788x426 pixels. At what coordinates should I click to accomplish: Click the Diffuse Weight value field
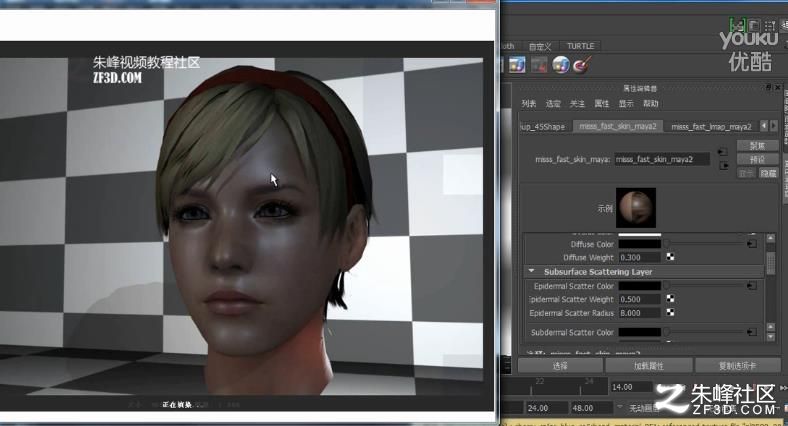pyautogui.click(x=639, y=257)
